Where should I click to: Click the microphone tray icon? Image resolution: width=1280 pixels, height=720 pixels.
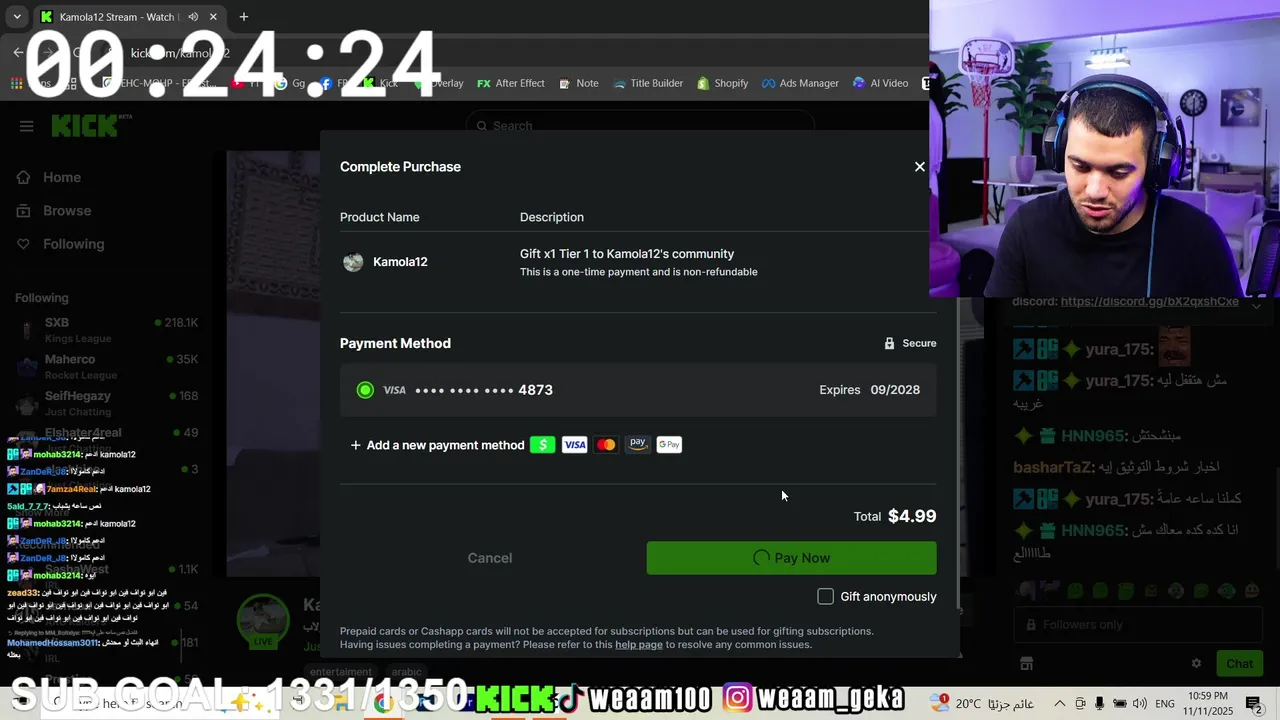coord(1099,704)
